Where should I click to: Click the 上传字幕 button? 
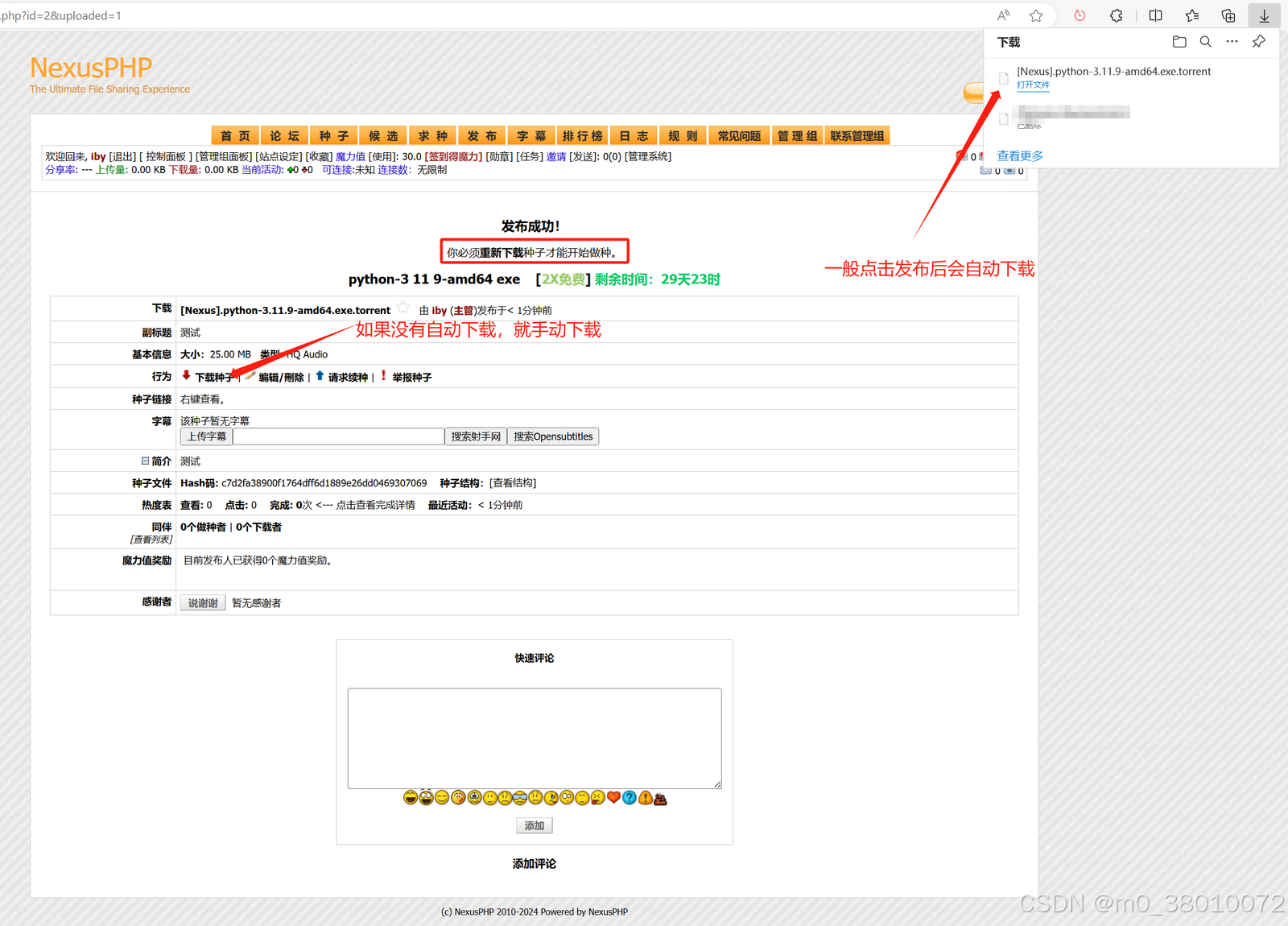pyautogui.click(x=207, y=436)
